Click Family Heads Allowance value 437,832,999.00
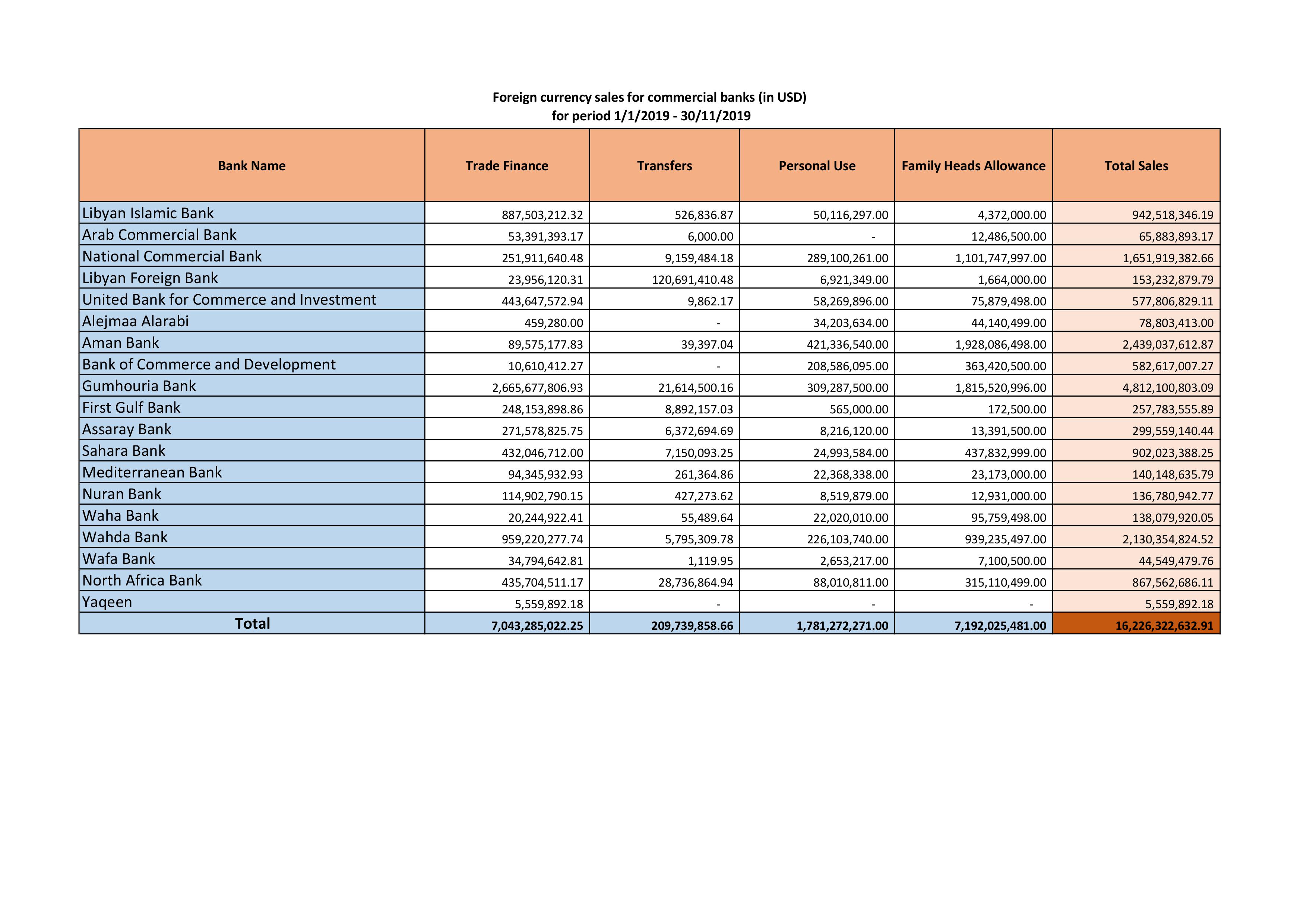The width and height of the screenshot is (1307, 924). tap(1006, 453)
